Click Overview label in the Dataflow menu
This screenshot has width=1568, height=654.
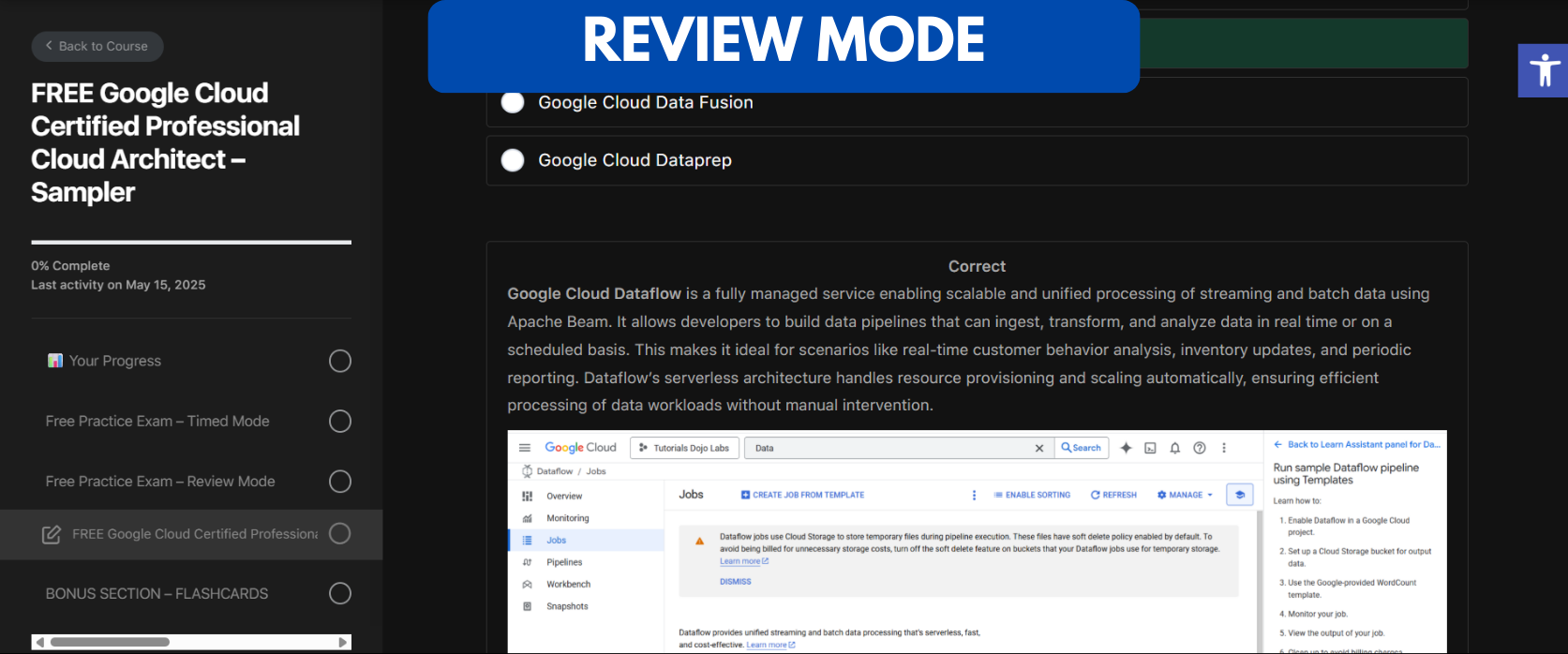pos(564,496)
